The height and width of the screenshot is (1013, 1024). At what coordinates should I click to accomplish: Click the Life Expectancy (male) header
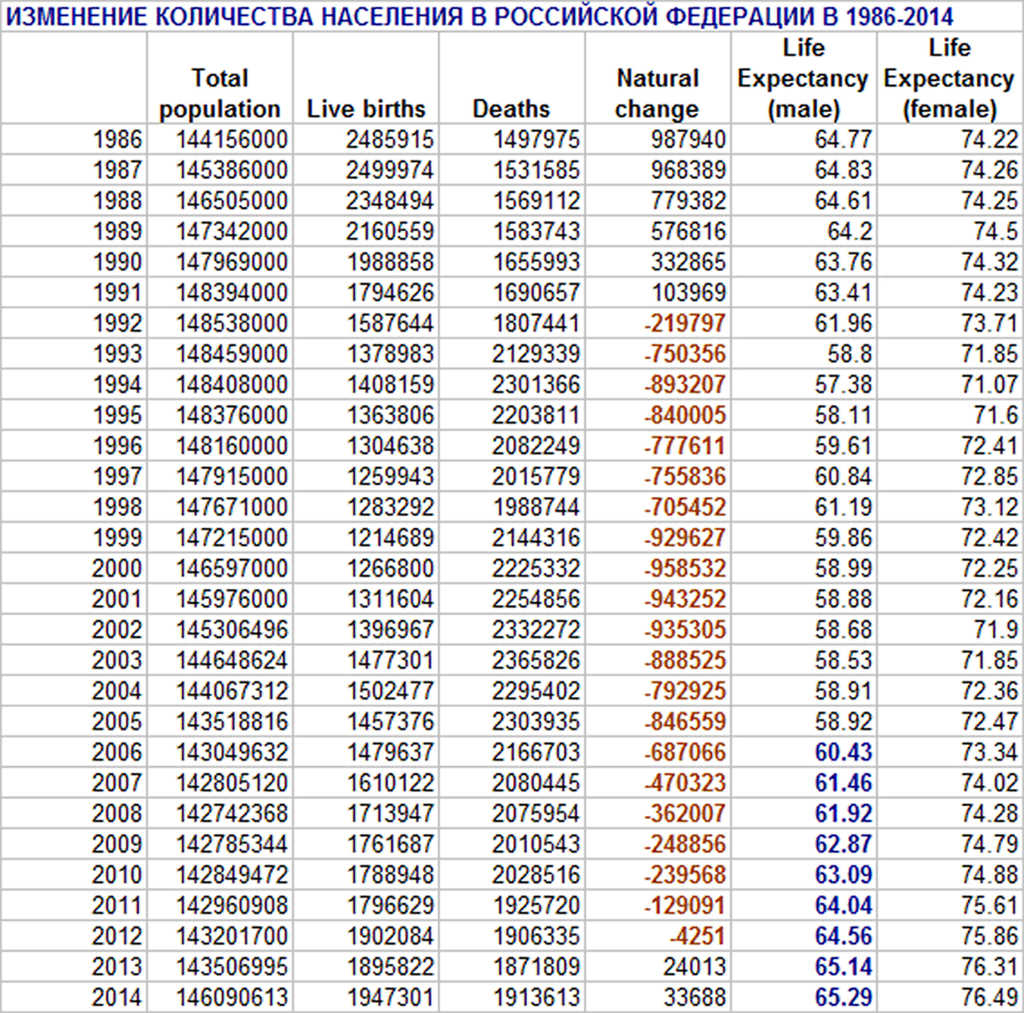pyautogui.click(x=803, y=78)
